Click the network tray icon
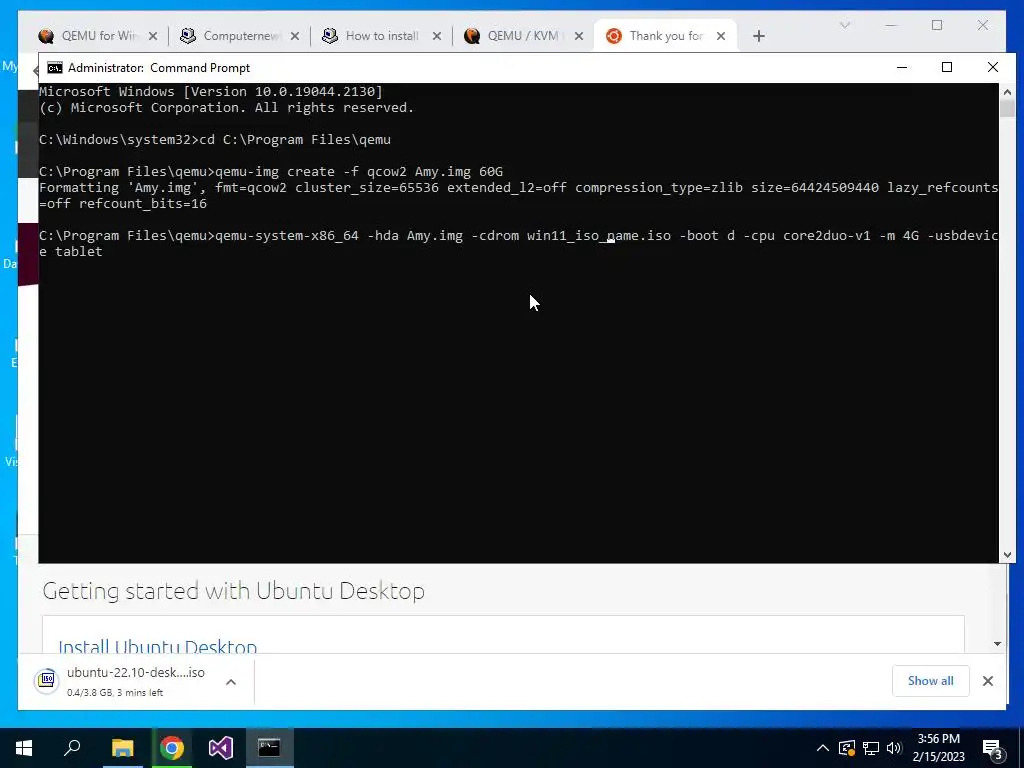The height and width of the screenshot is (768, 1024). point(871,748)
